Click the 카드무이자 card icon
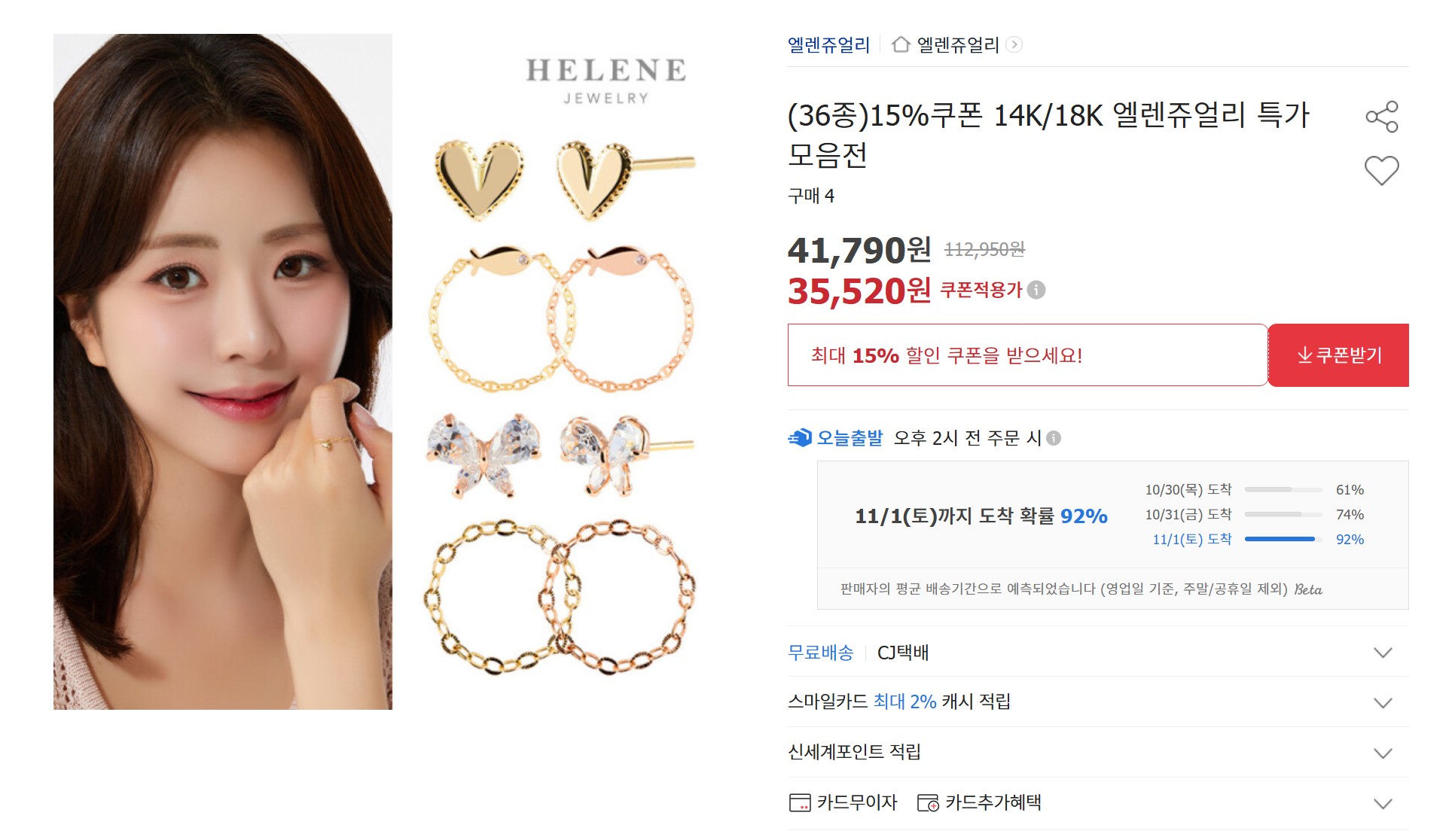Screen dimensions: 1452x840 point(800,803)
